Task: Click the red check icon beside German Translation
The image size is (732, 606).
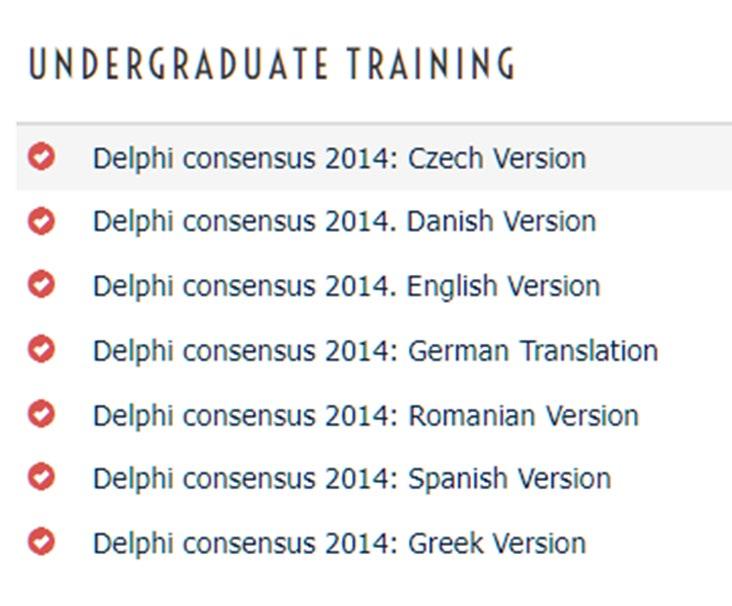Action: [x=42, y=348]
